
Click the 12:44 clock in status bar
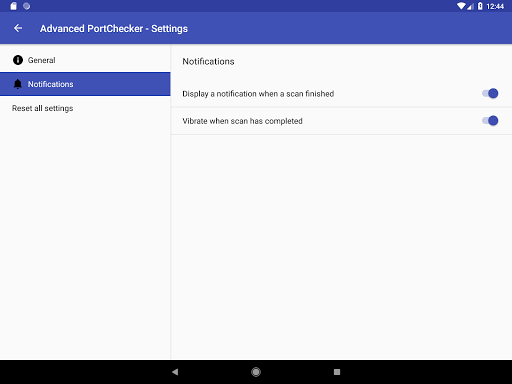tap(495, 6)
